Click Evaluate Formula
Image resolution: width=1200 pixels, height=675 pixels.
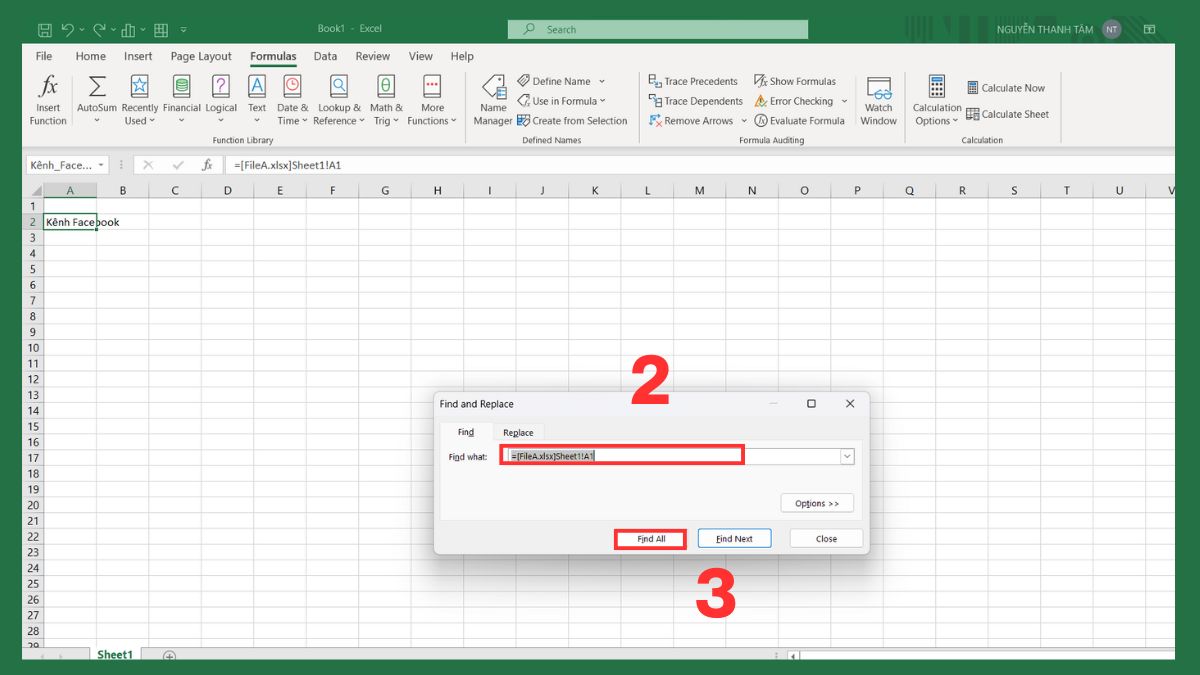click(x=800, y=121)
